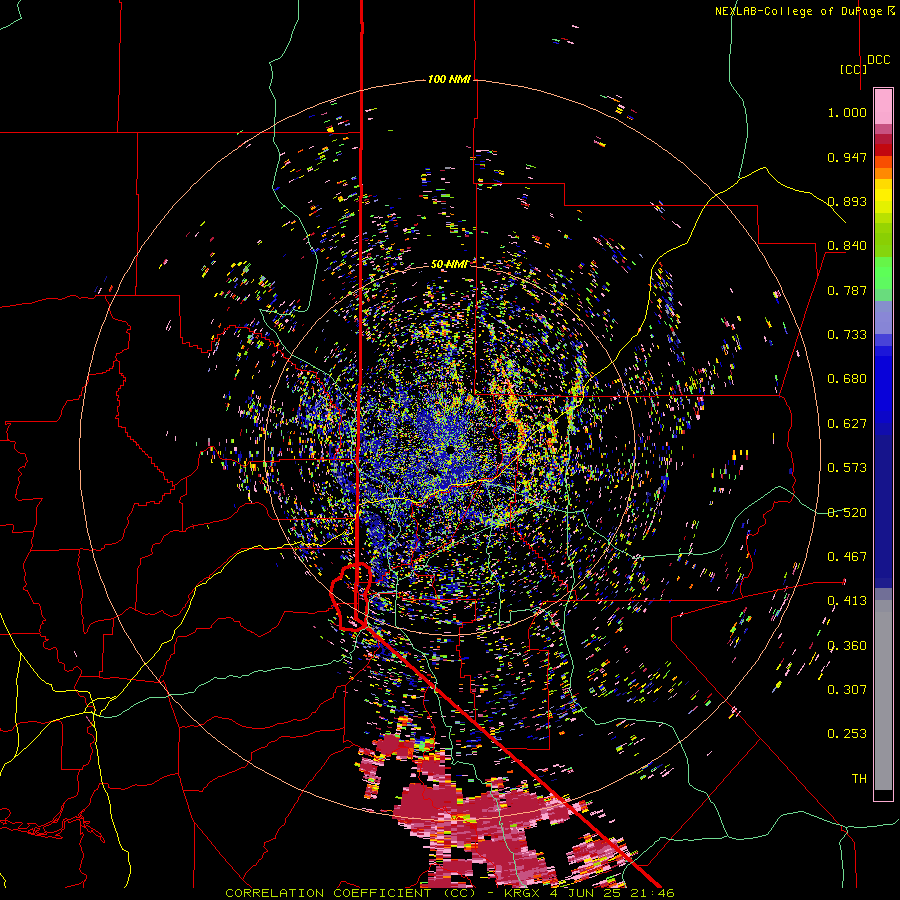Image resolution: width=900 pixels, height=900 pixels.
Task: Select the 0.520 scale label
Action: point(847,513)
